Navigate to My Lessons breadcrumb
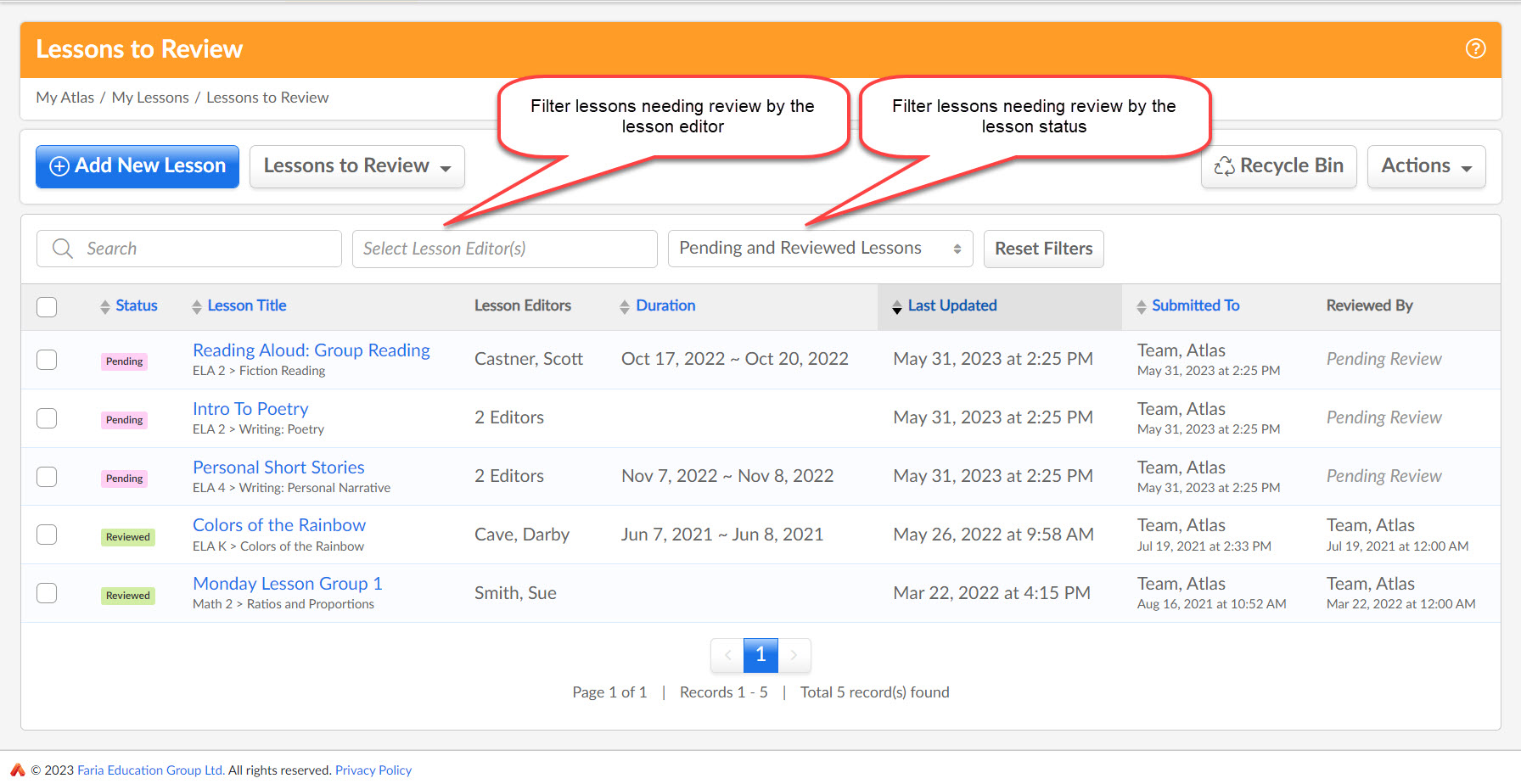Screen dimensions: 1521x784 point(150,98)
